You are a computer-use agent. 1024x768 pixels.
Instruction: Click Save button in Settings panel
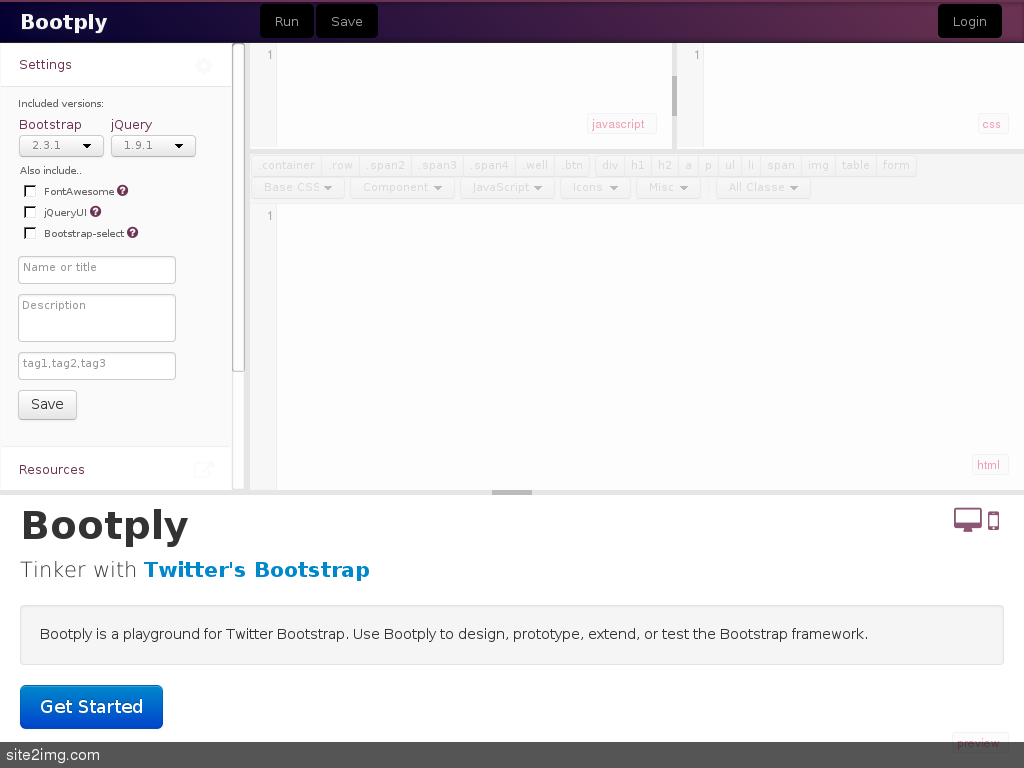[x=48, y=405]
